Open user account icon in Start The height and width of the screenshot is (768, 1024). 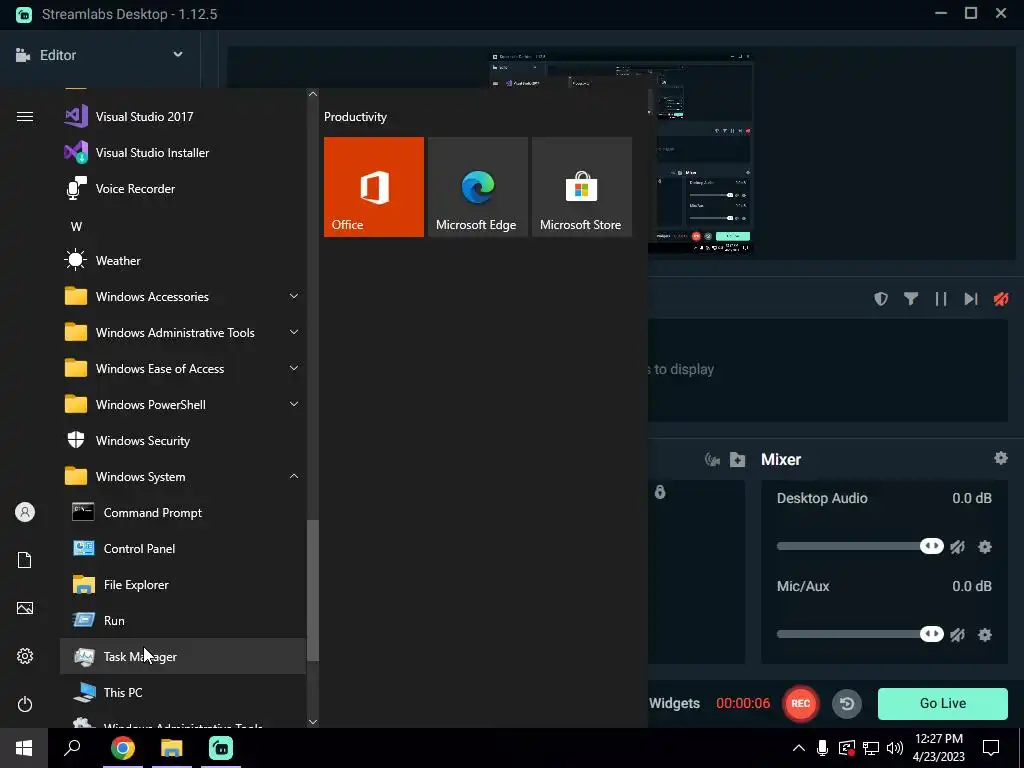click(25, 512)
